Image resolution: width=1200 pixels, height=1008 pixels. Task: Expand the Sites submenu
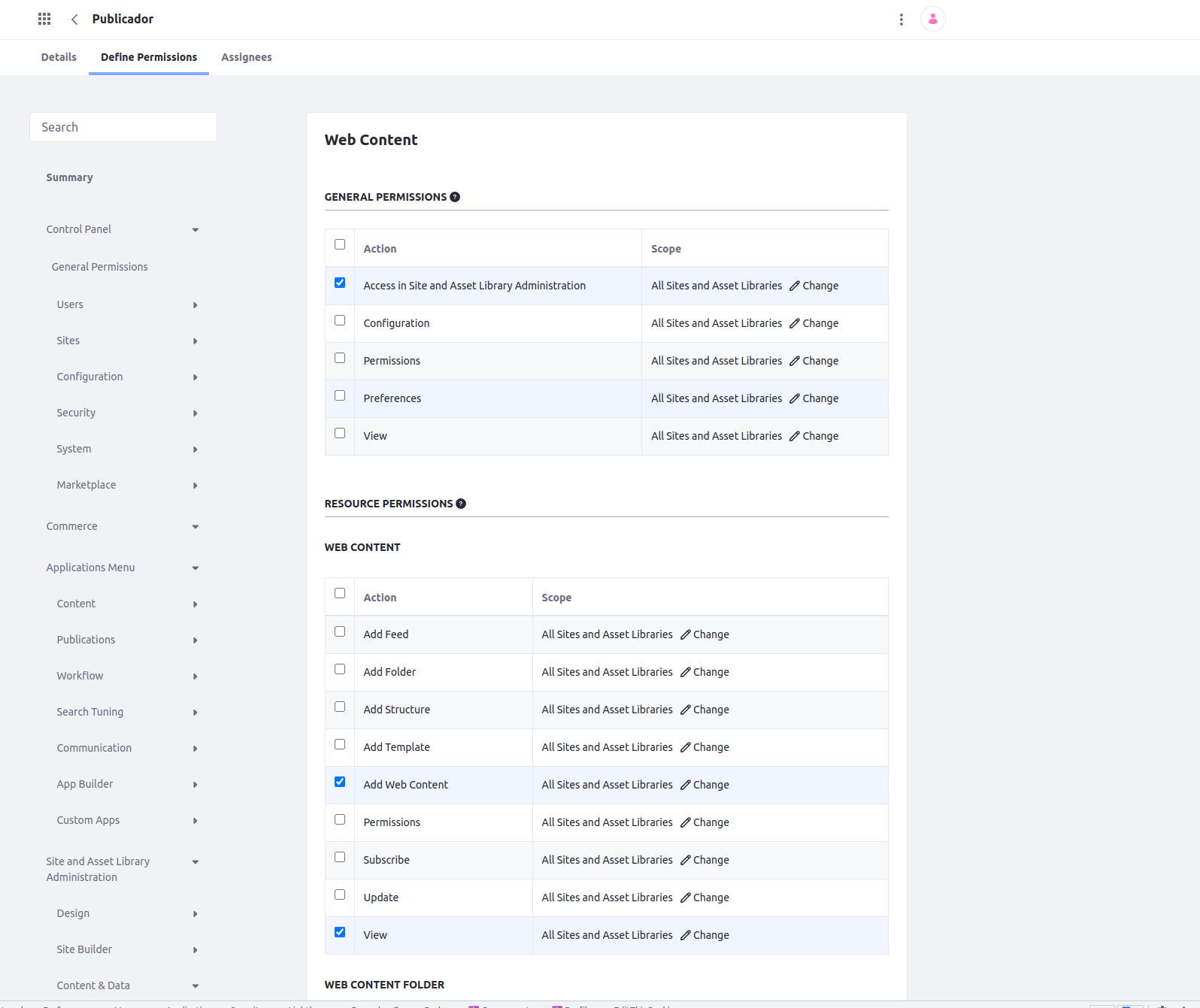[195, 341]
